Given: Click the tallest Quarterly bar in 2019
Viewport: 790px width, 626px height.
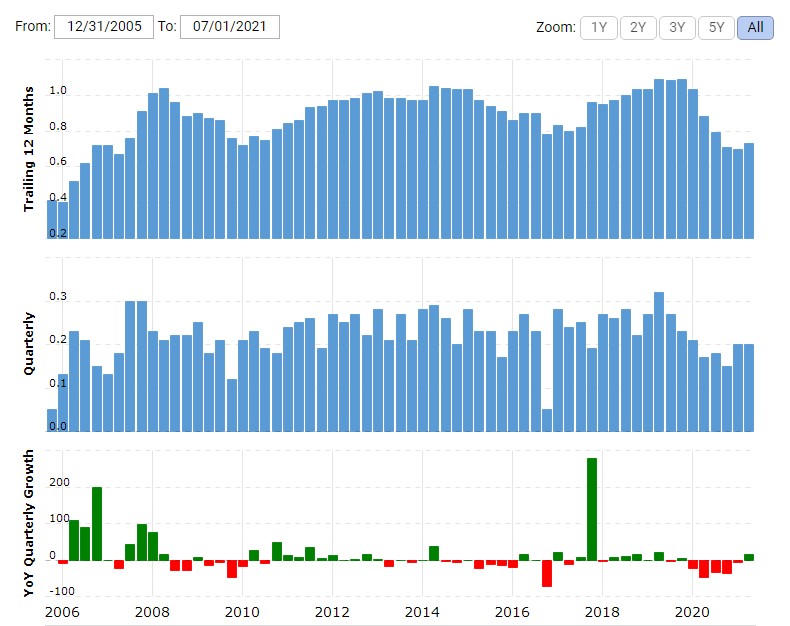Looking at the screenshot, I should pyautogui.click(x=659, y=362).
